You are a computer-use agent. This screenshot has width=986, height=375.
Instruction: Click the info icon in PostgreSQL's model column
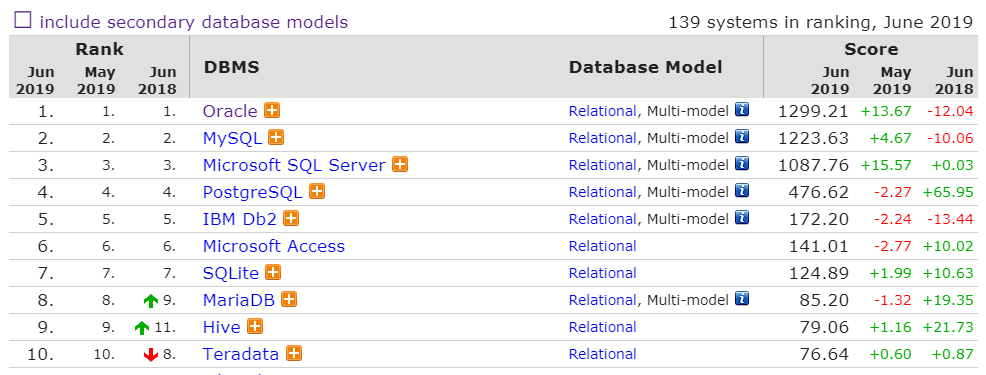coord(742,191)
